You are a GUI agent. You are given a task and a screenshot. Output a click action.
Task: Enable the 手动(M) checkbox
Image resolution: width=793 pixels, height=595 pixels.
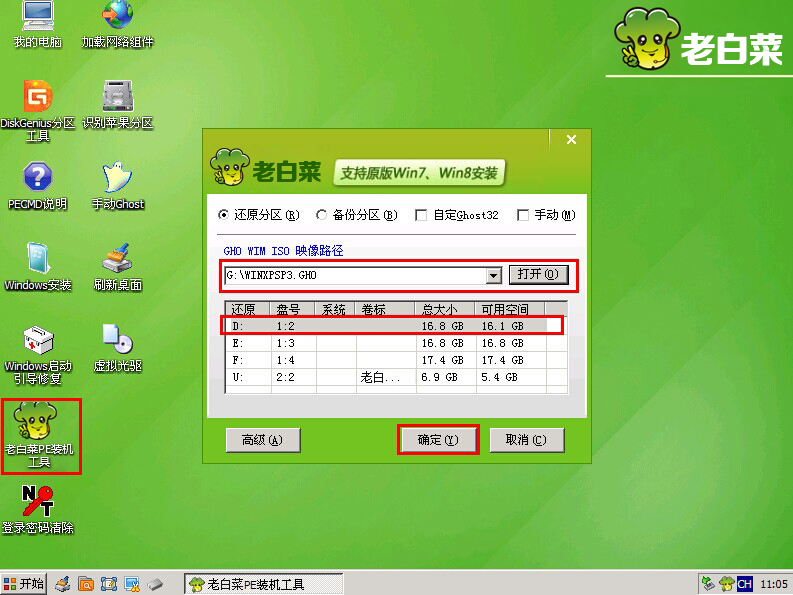547,215
